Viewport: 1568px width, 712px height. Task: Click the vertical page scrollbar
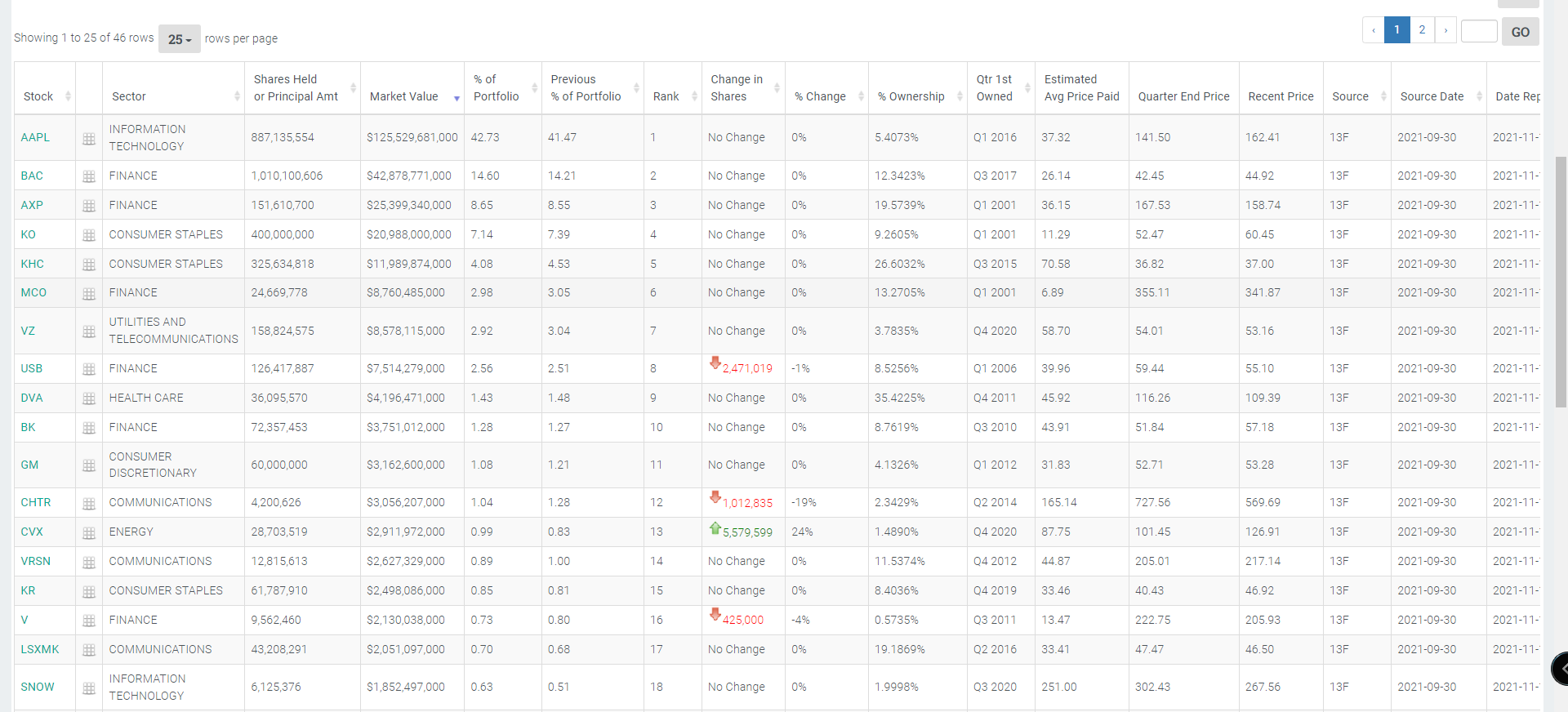(1561, 282)
